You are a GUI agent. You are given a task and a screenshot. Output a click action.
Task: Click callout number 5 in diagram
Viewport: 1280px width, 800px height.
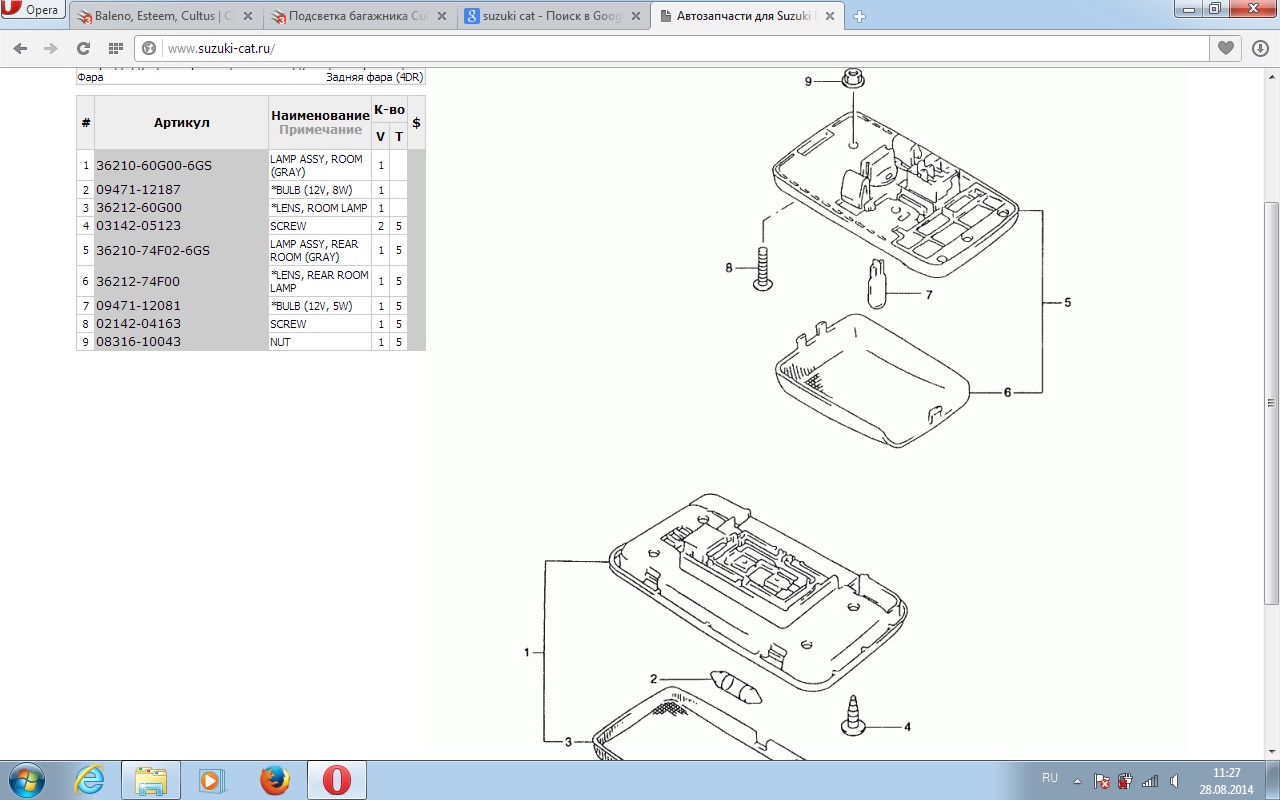click(x=1068, y=302)
